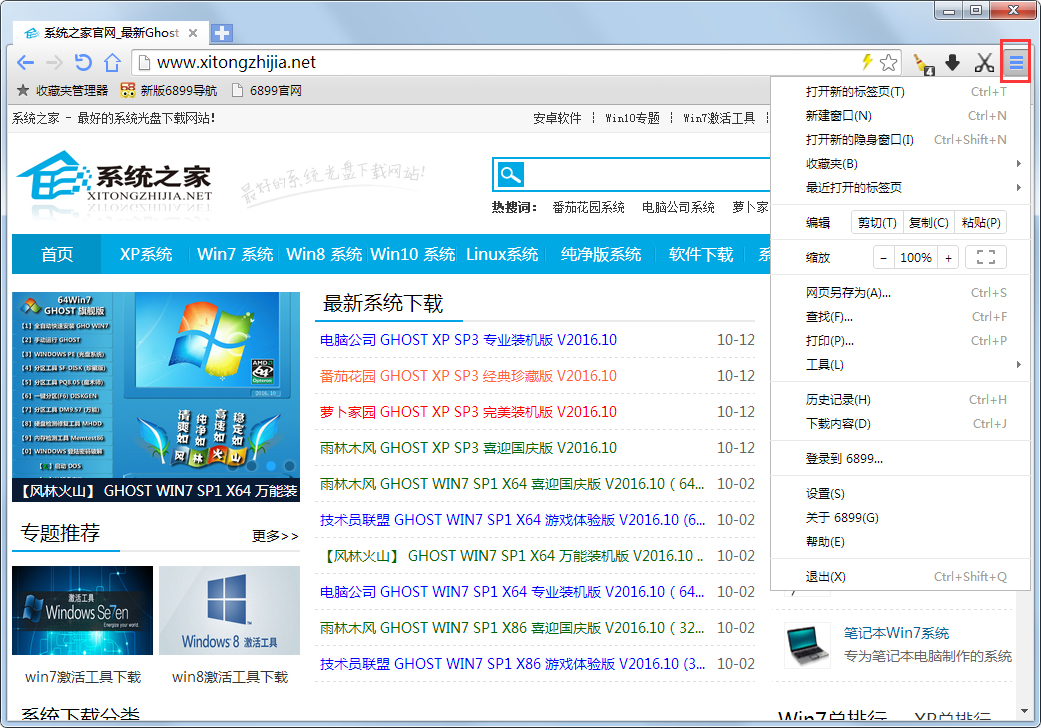Viewport: 1041px width, 728px height.
Task: Open the 纯净版系统 navigation link
Action: [601, 254]
